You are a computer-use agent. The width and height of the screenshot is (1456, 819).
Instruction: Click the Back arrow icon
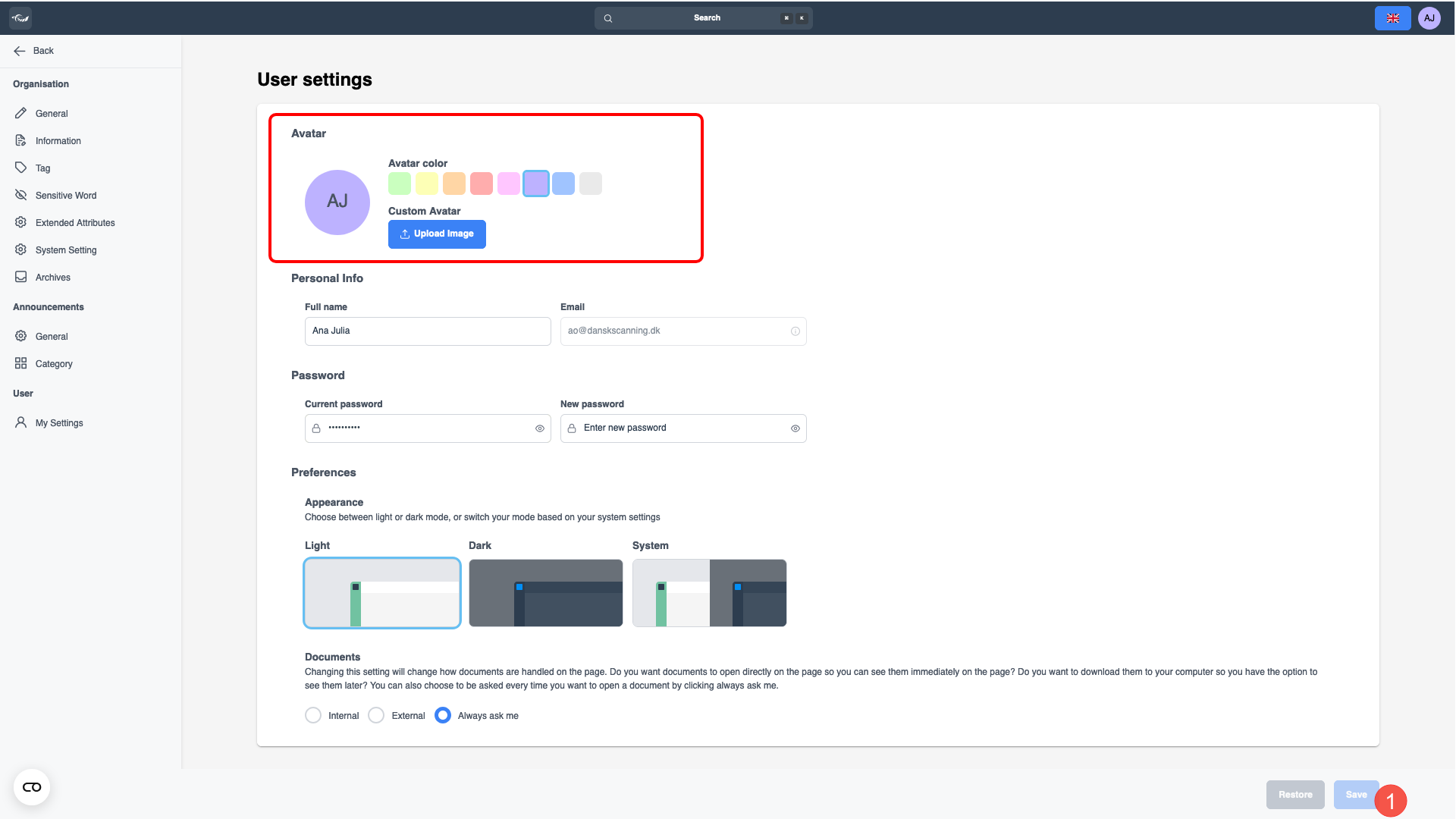click(20, 51)
